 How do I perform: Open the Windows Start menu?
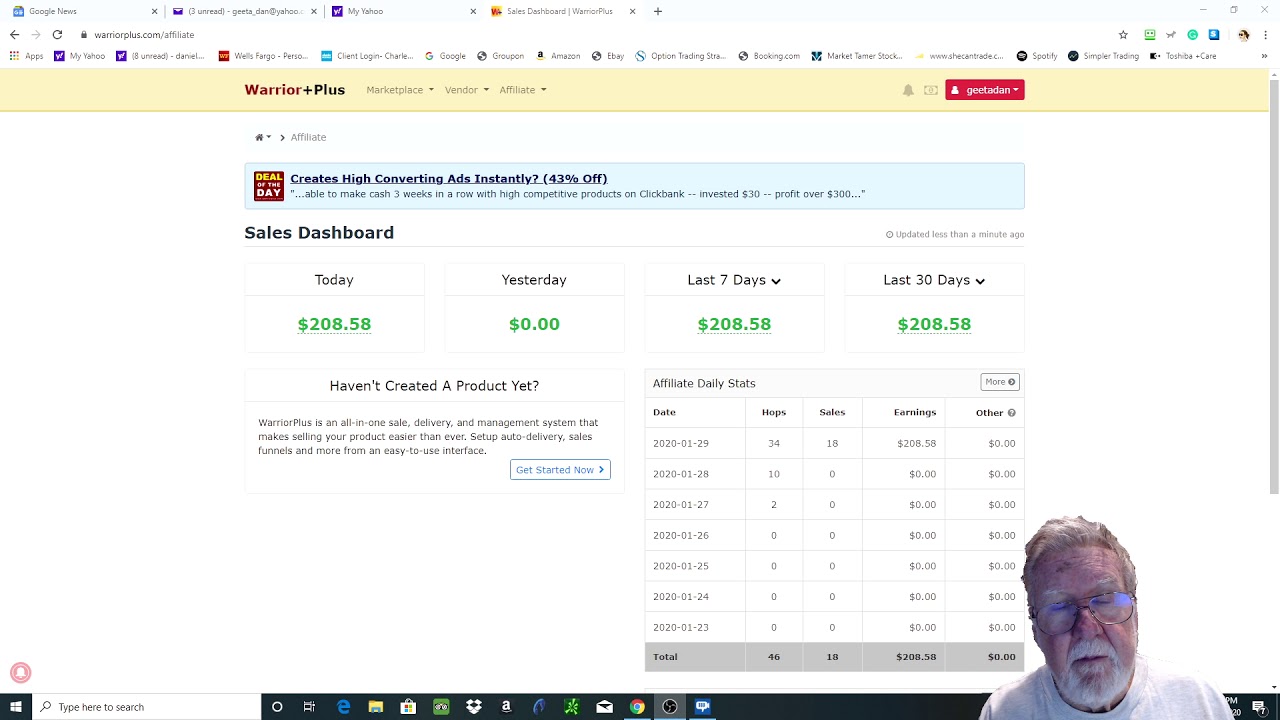click(16, 707)
